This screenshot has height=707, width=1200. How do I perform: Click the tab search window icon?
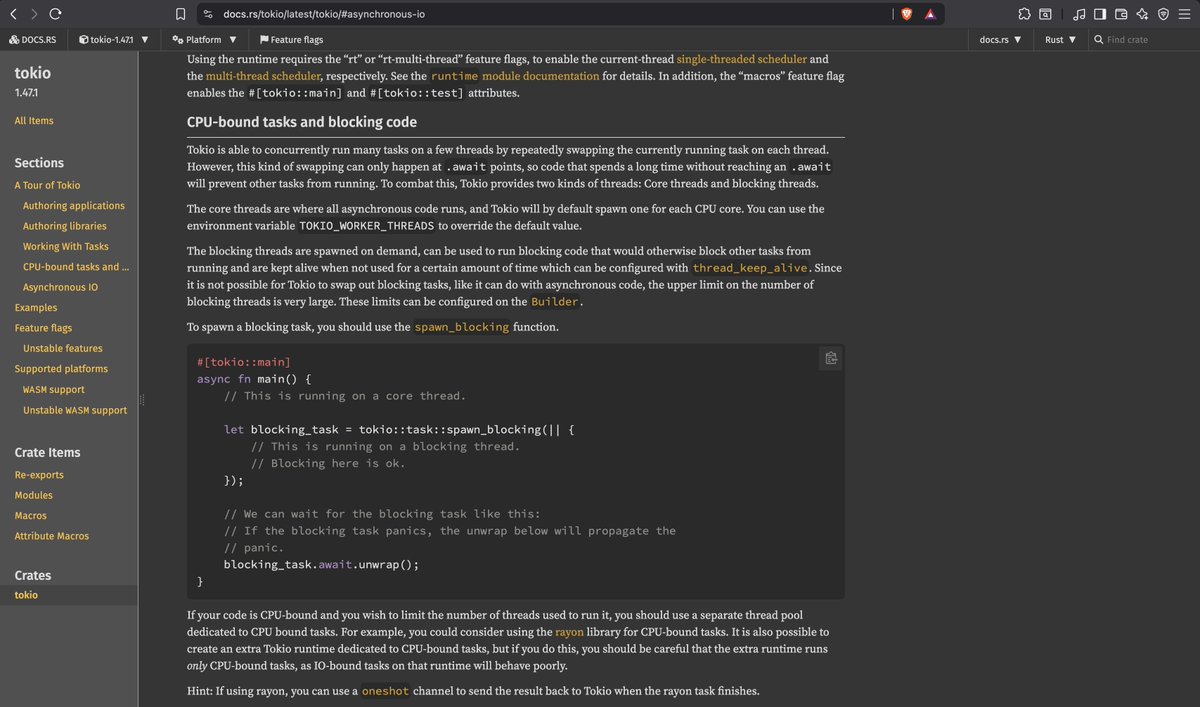[1045, 14]
